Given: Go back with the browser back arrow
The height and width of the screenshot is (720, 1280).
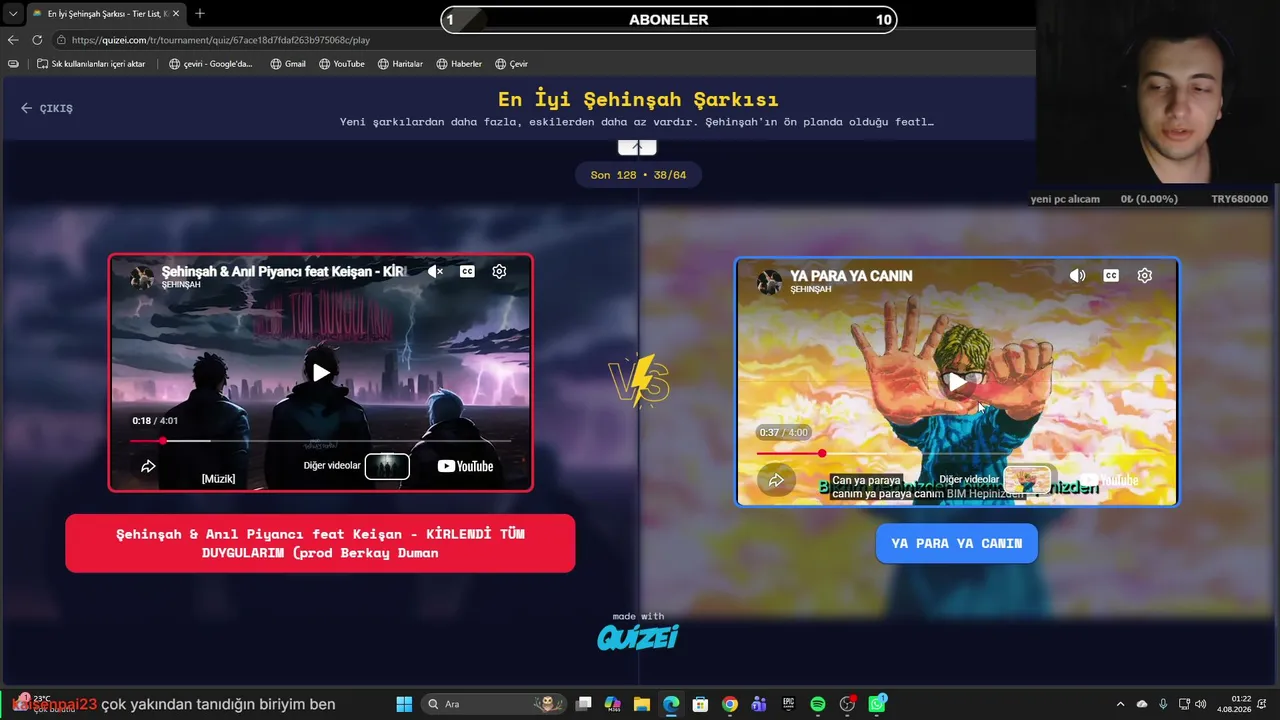Looking at the screenshot, I should [13, 40].
